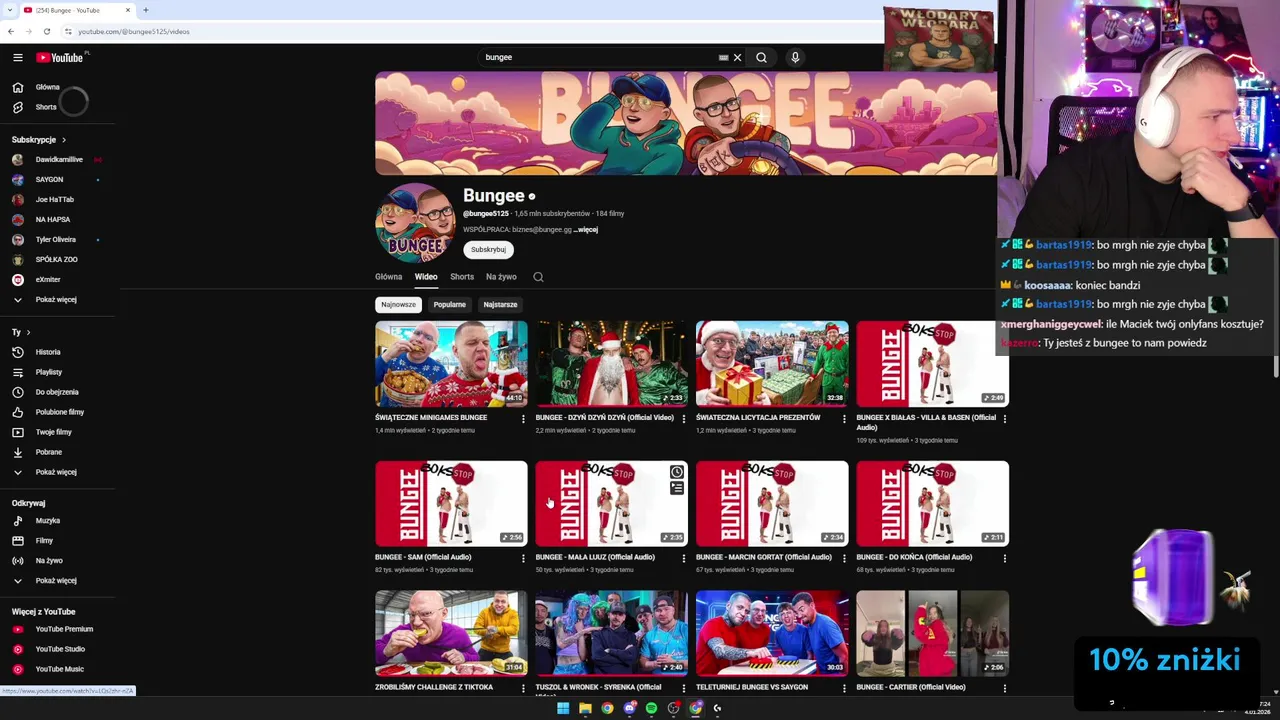The image size is (1280, 720).
Task: Open the YouTube hamburger guide menu
Action: [x=17, y=57]
